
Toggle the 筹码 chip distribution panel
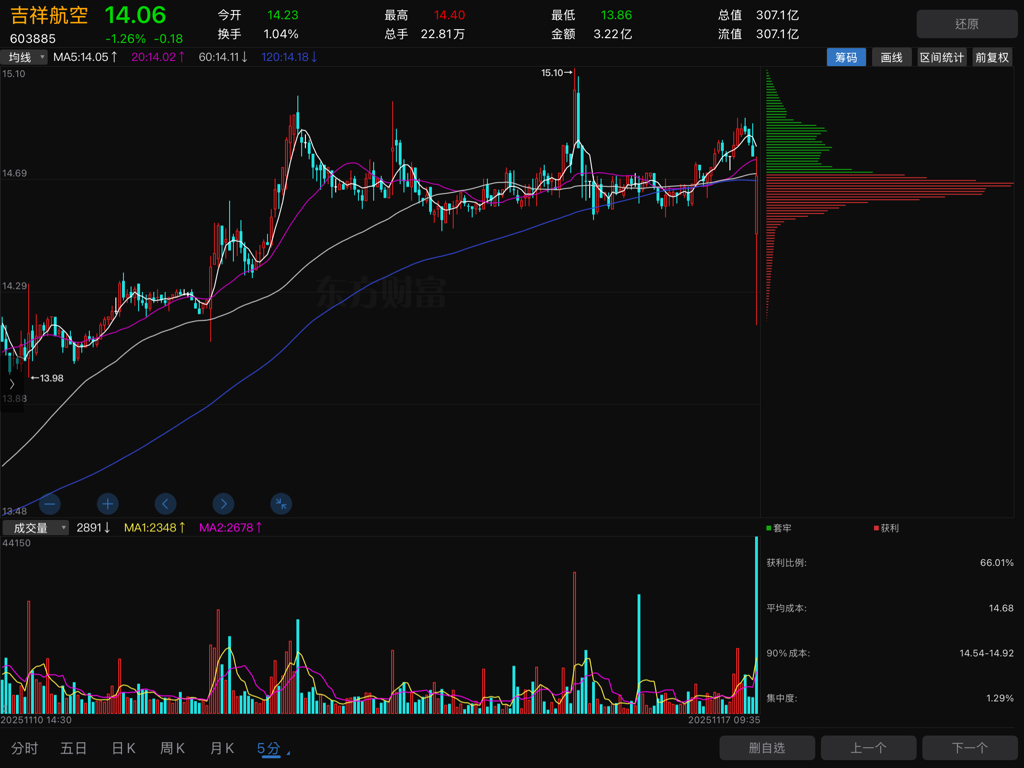click(x=846, y=57)
